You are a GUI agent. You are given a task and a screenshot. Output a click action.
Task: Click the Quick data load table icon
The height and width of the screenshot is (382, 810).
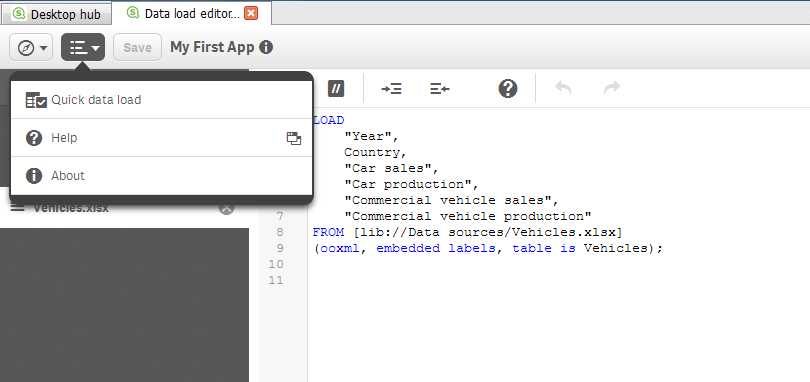36,100
